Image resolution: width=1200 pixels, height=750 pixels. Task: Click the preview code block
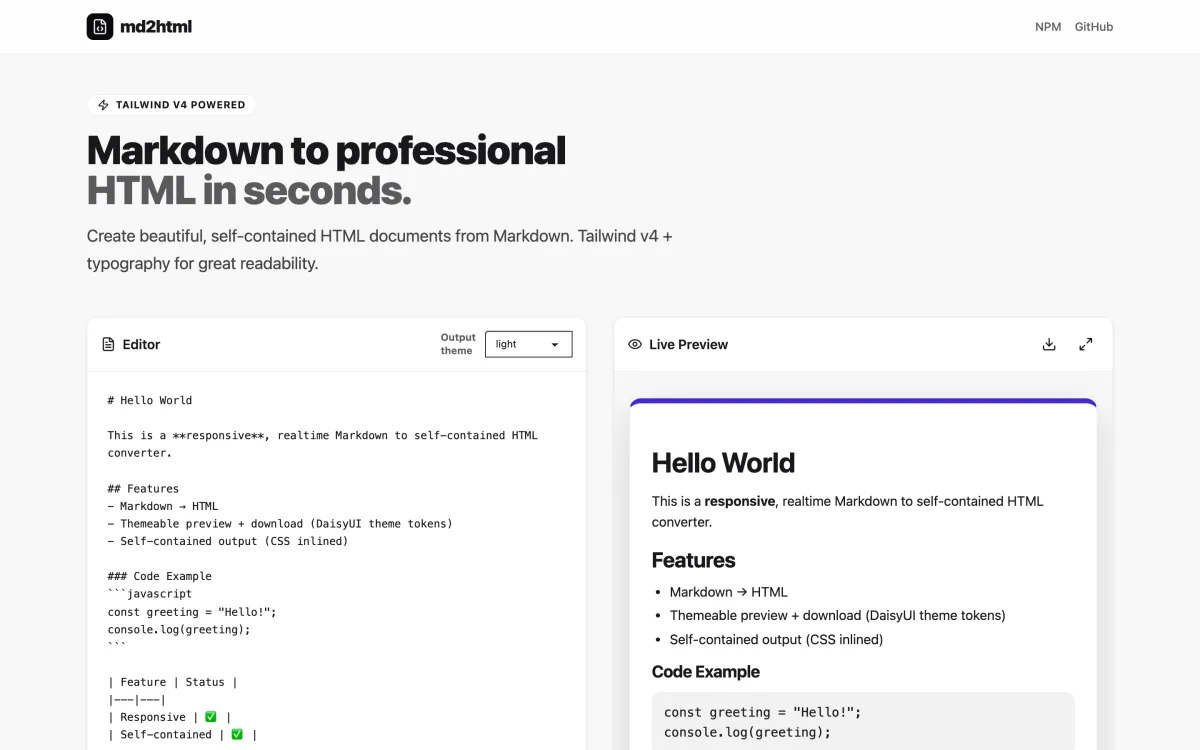coord(863,721)
